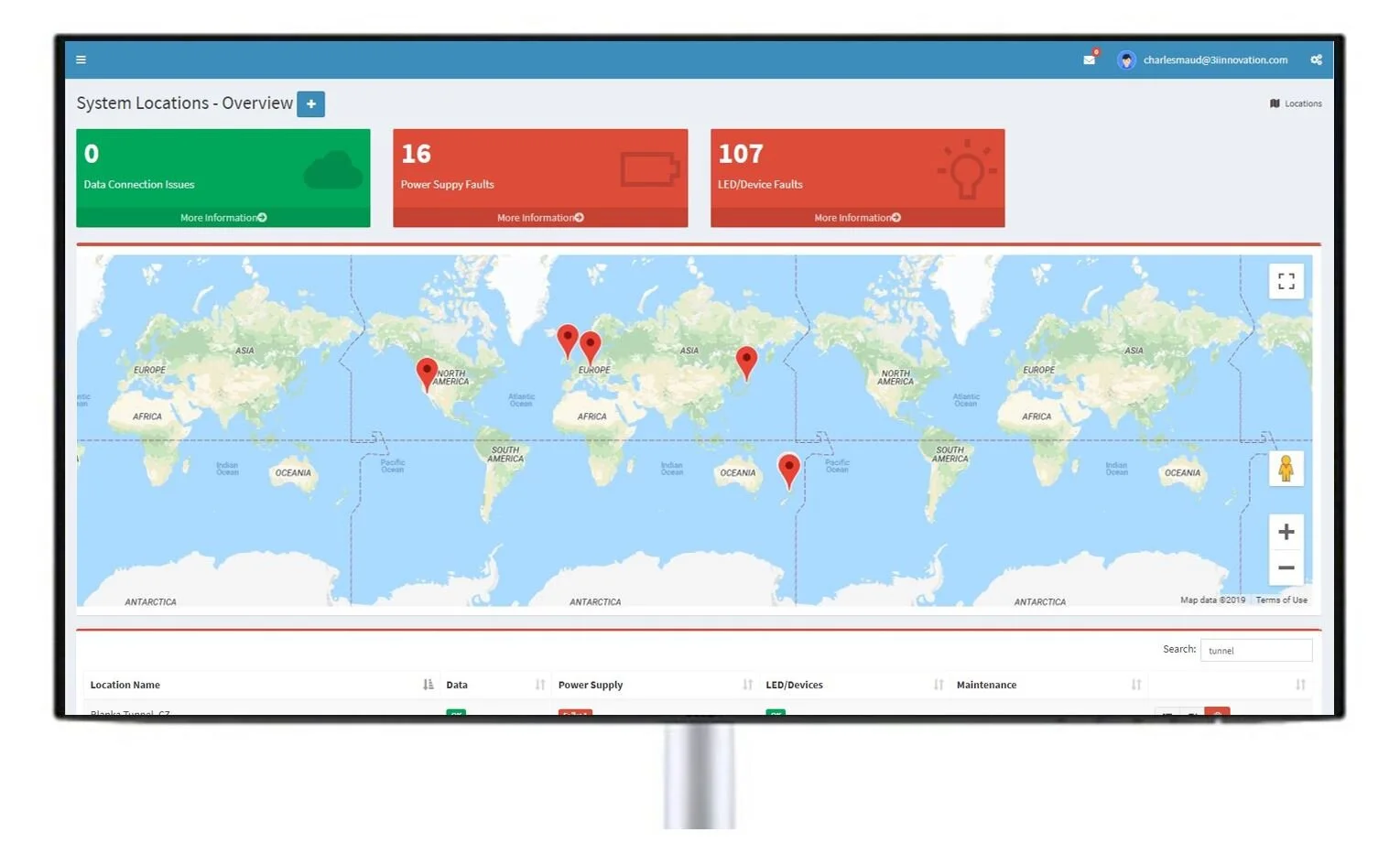Open More Information for Power Supply Faults
The width and height of the screenshot is (1400, 843).
[x=540, y=218]
